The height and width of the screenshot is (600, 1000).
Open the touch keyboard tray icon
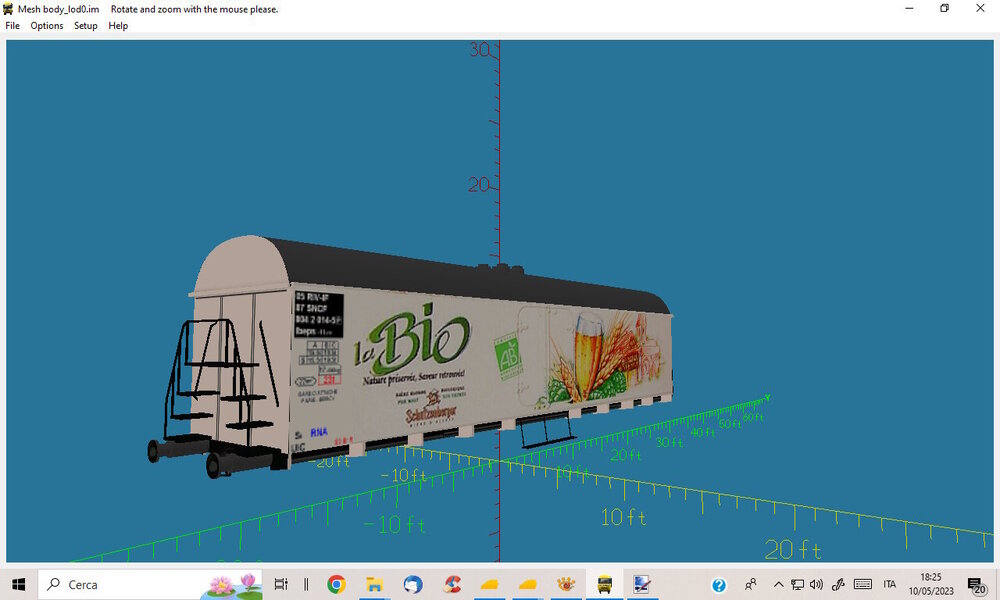(863, 584)
